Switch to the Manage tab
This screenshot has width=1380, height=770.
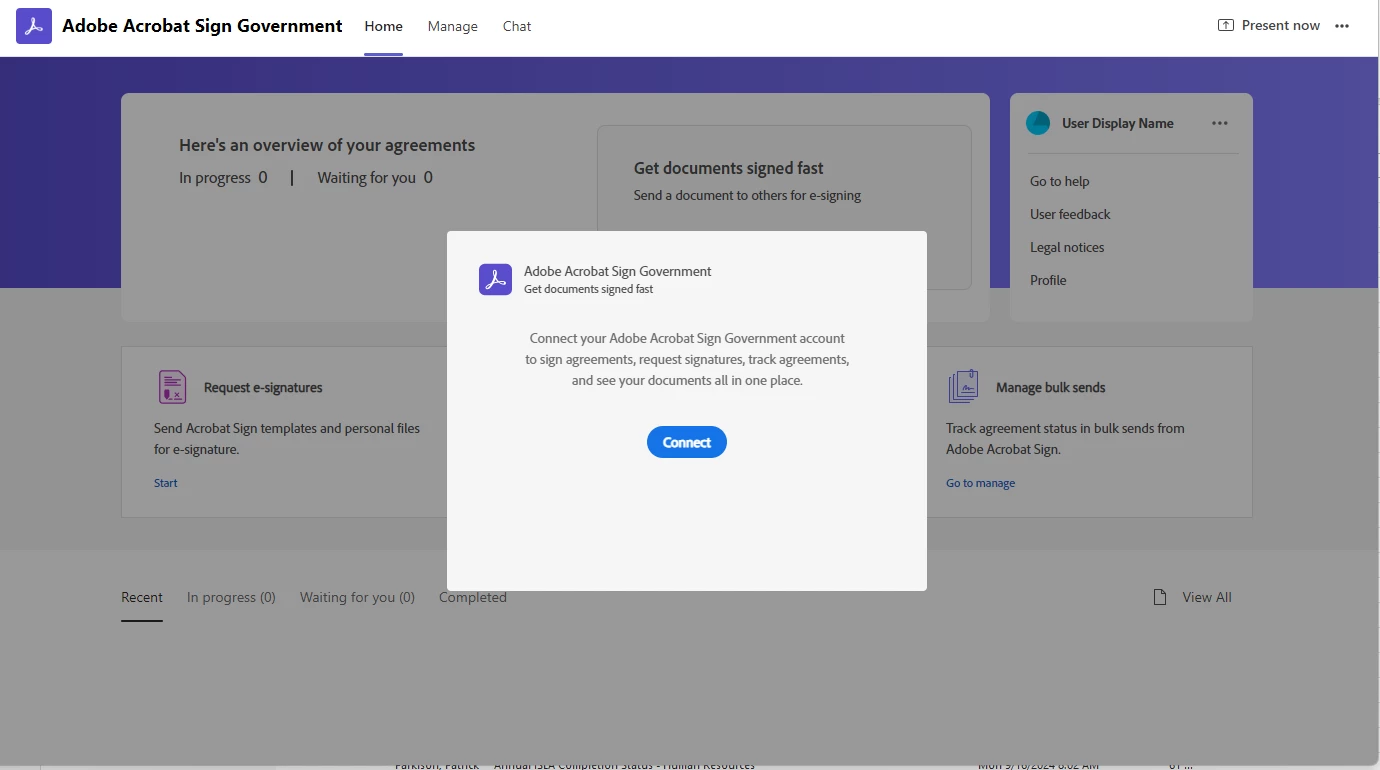453,26
